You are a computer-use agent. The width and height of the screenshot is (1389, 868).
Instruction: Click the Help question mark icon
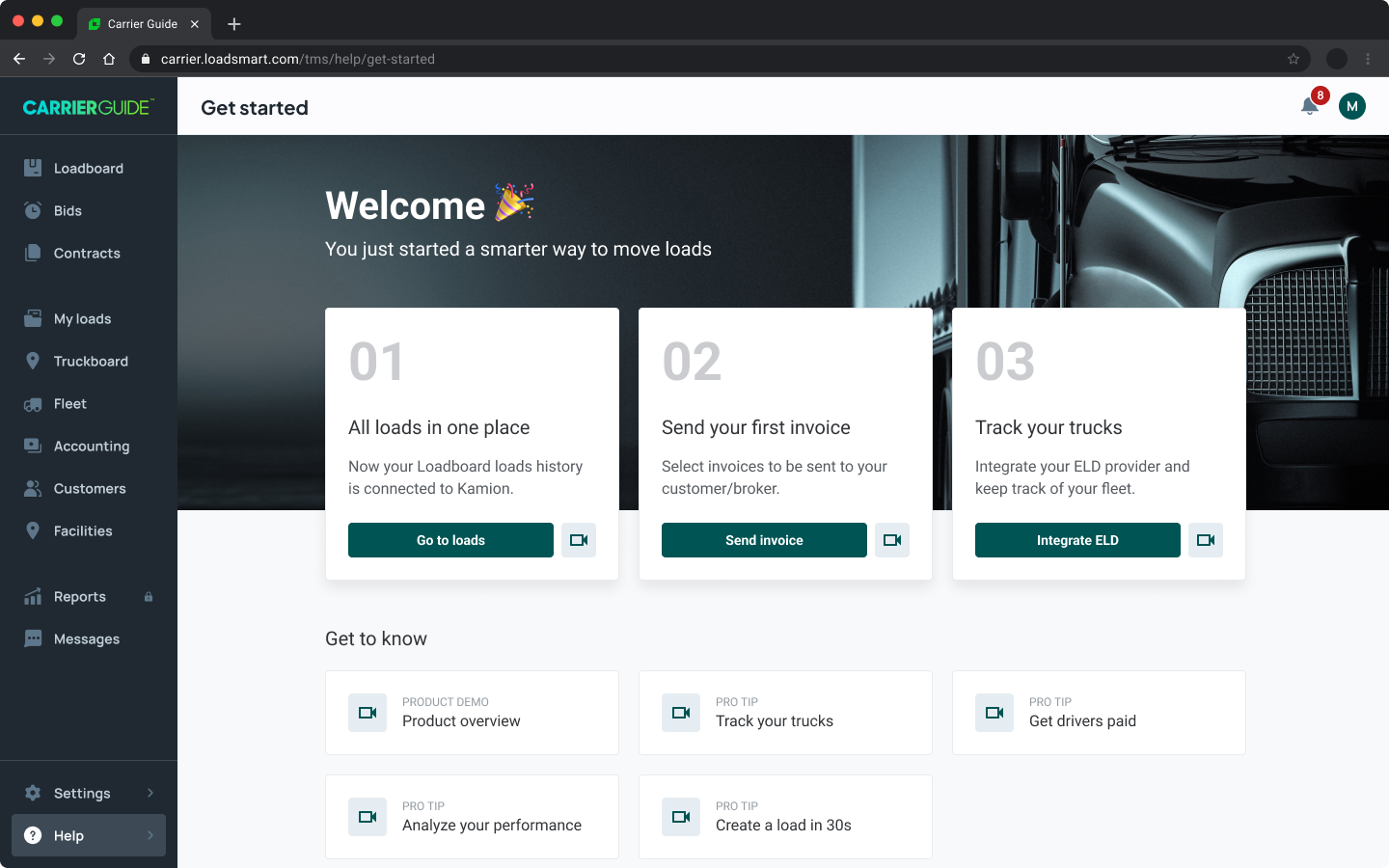click(x=33, y=835)
